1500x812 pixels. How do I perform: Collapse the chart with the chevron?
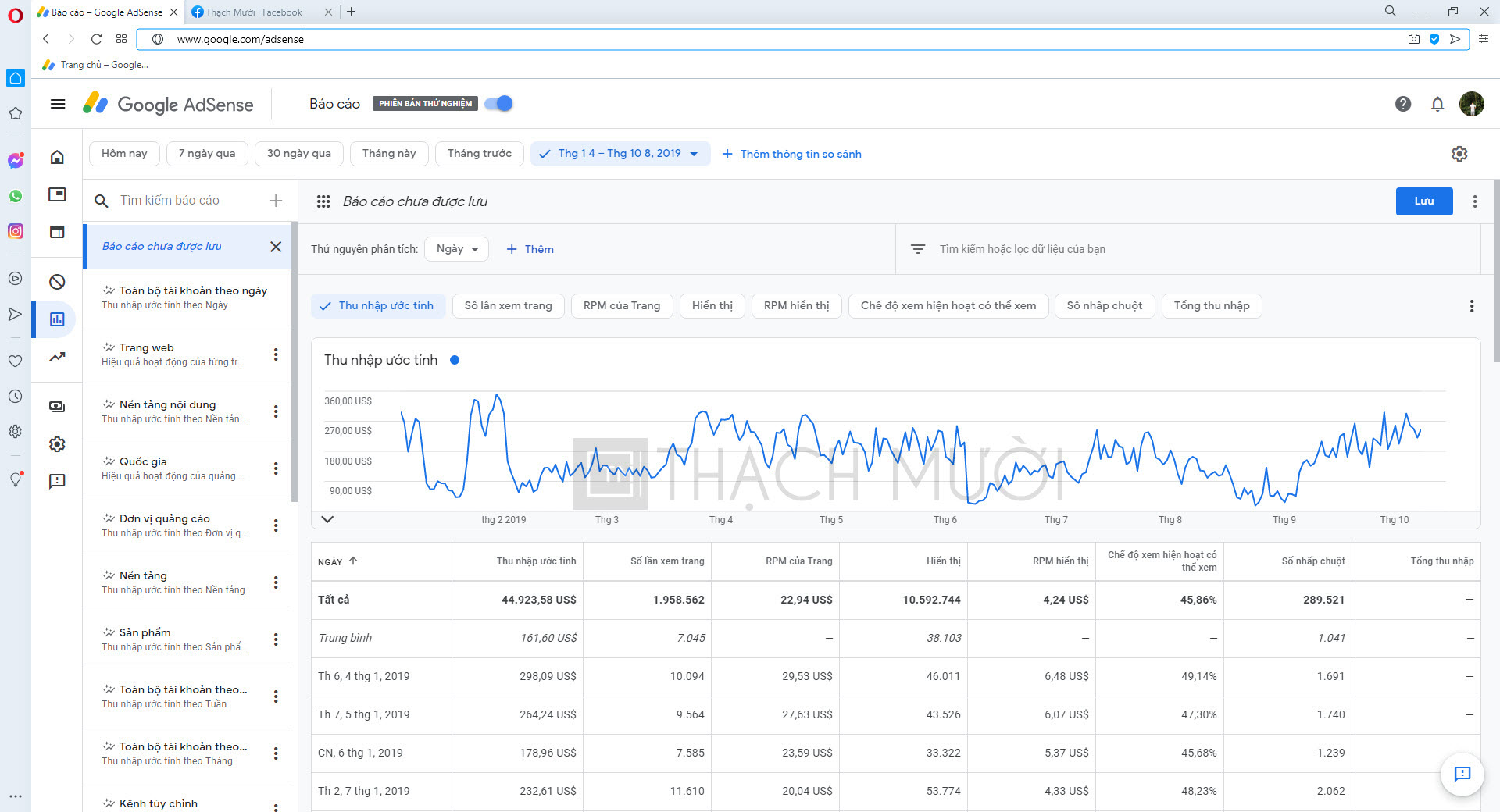tap(327, 519)
